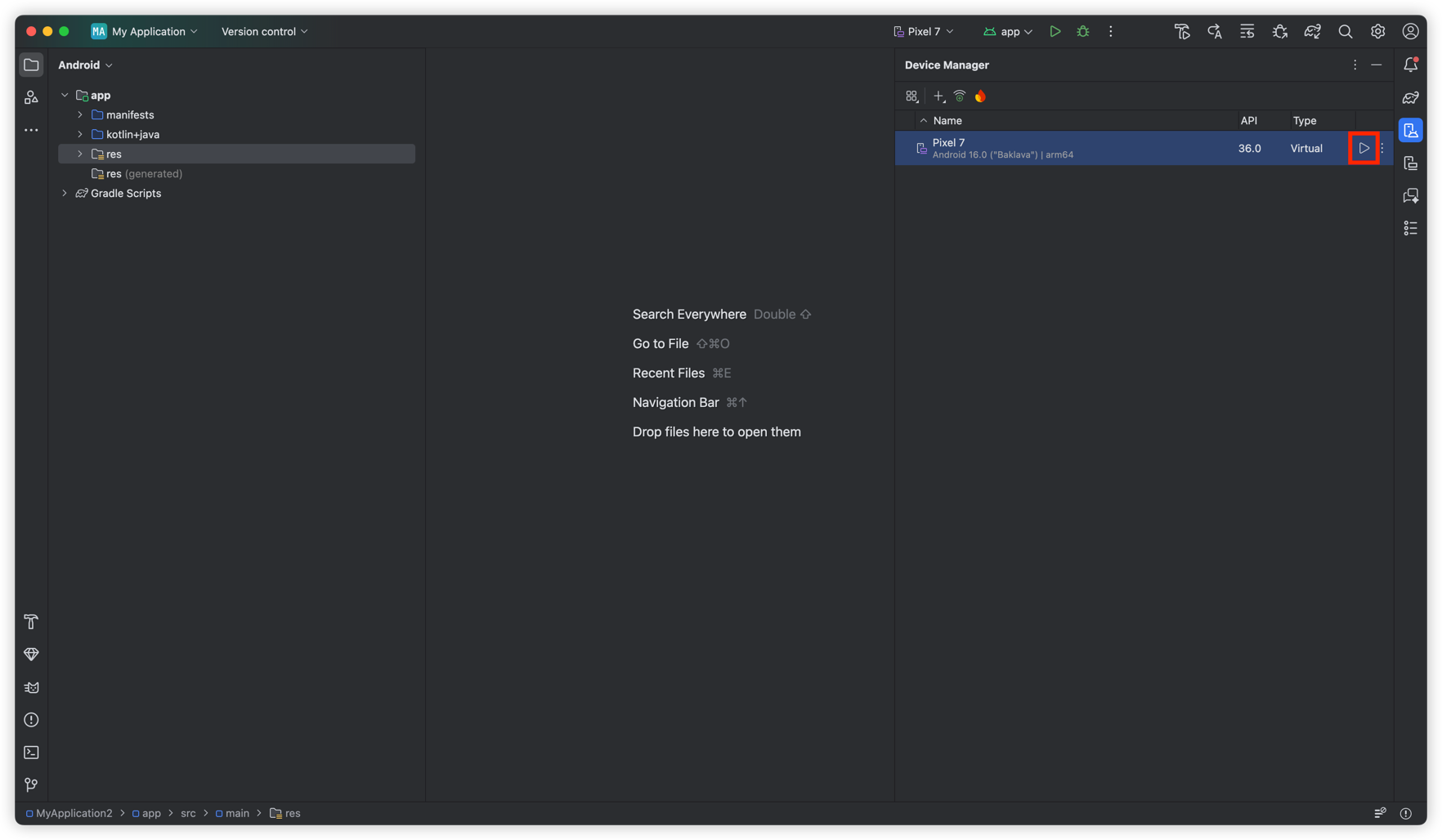The width and height of the screenshot is (1442, 840).
Task: Click the Debug app bug icon
Action: point(1083,32)
